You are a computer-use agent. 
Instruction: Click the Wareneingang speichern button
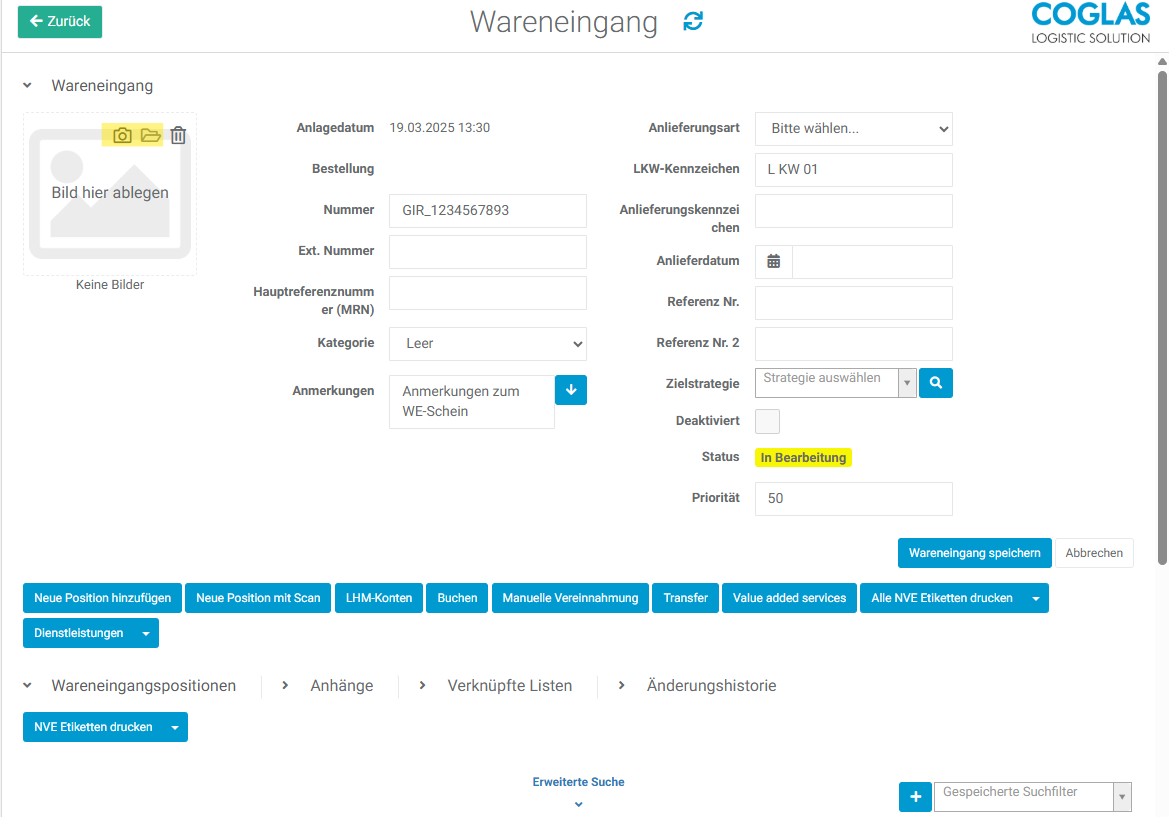pos(974,552)
